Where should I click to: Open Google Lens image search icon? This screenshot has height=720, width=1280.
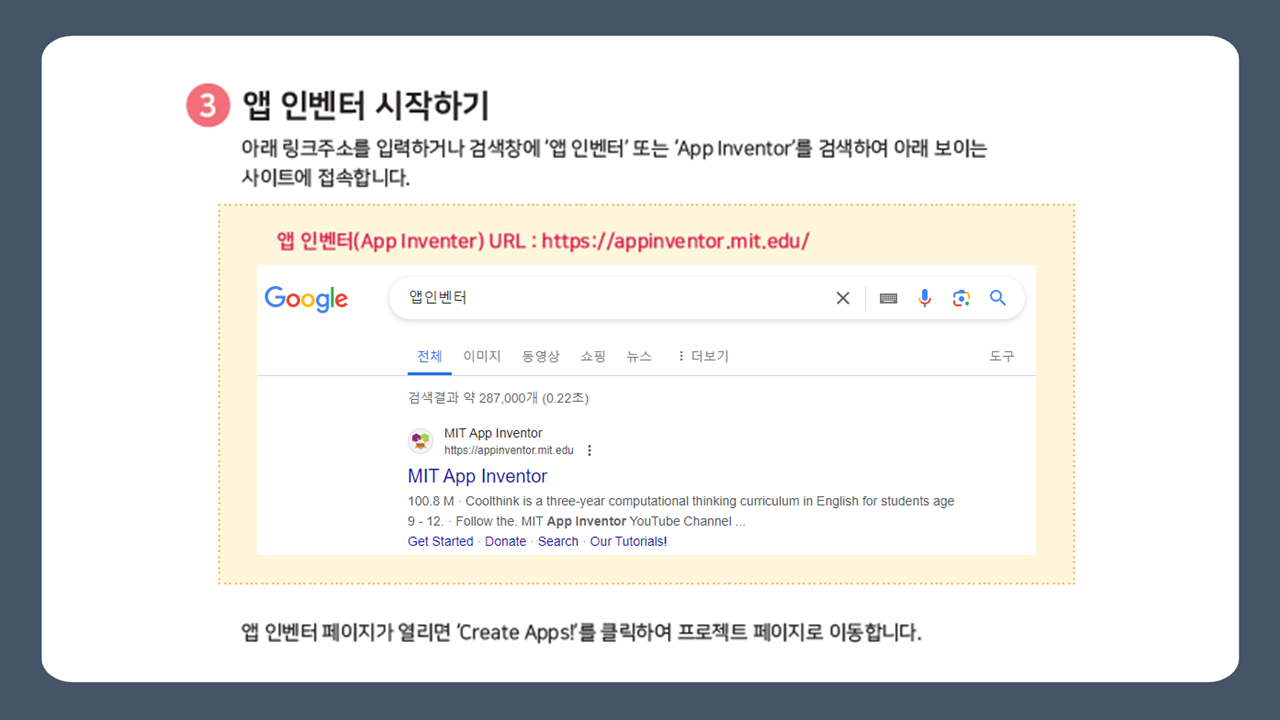961,298
